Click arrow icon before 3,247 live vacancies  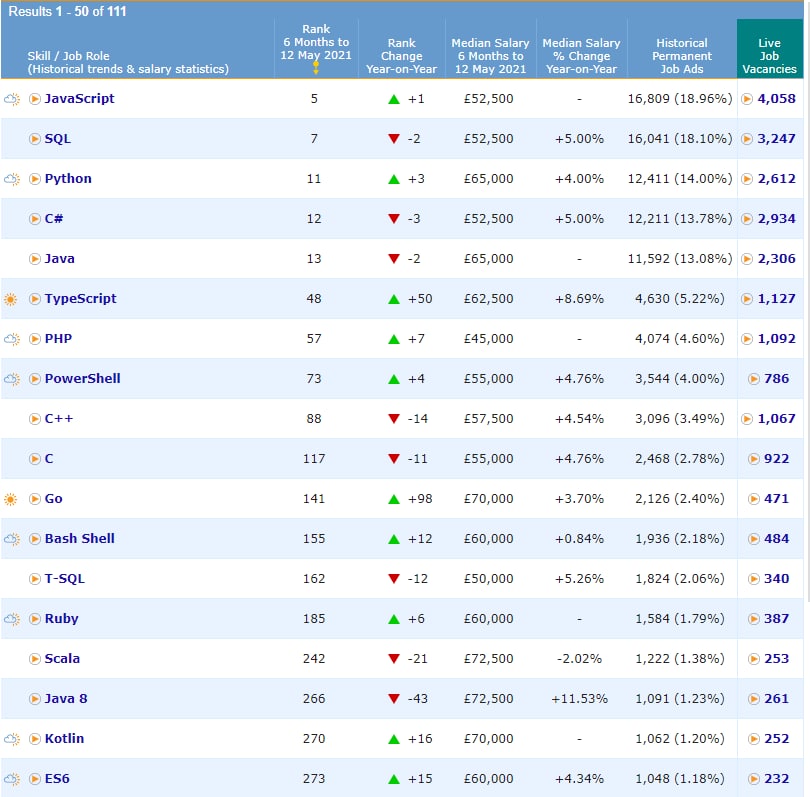747,139
